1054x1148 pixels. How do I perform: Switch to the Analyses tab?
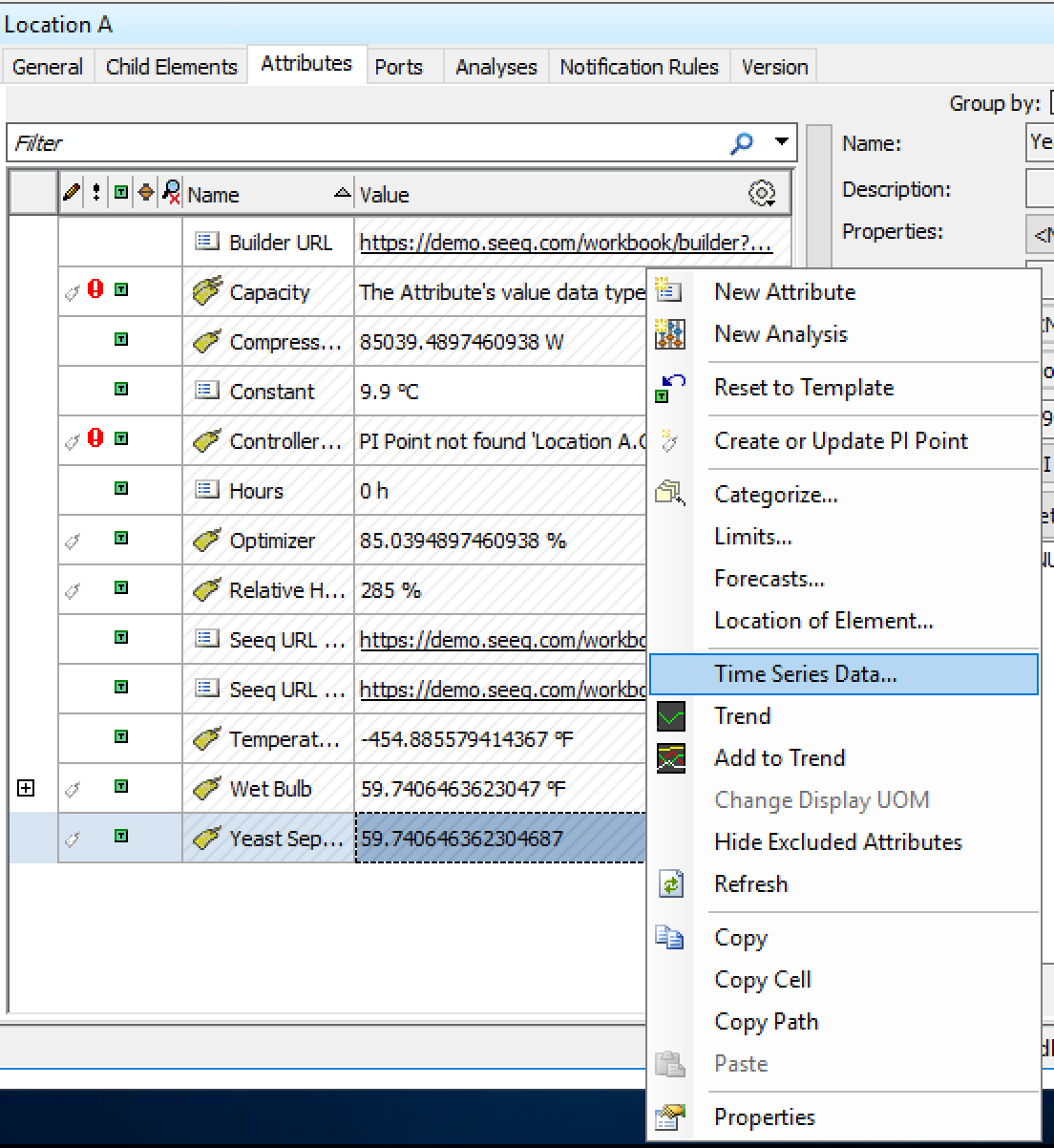click(495, 67)
